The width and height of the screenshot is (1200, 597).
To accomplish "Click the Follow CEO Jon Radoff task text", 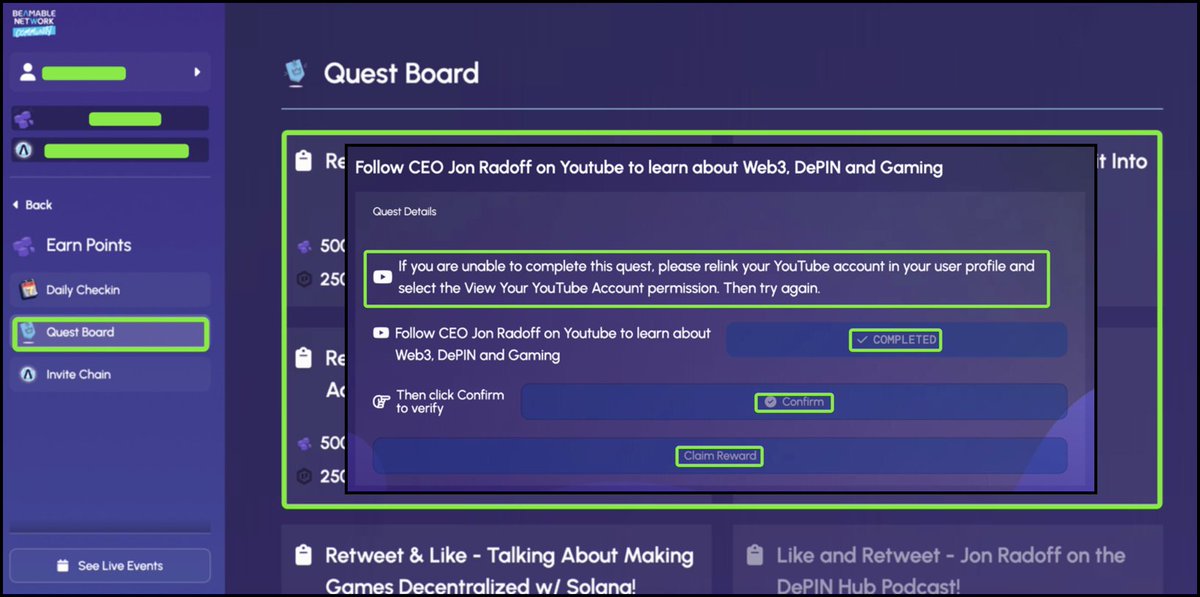I will (553, 344).
